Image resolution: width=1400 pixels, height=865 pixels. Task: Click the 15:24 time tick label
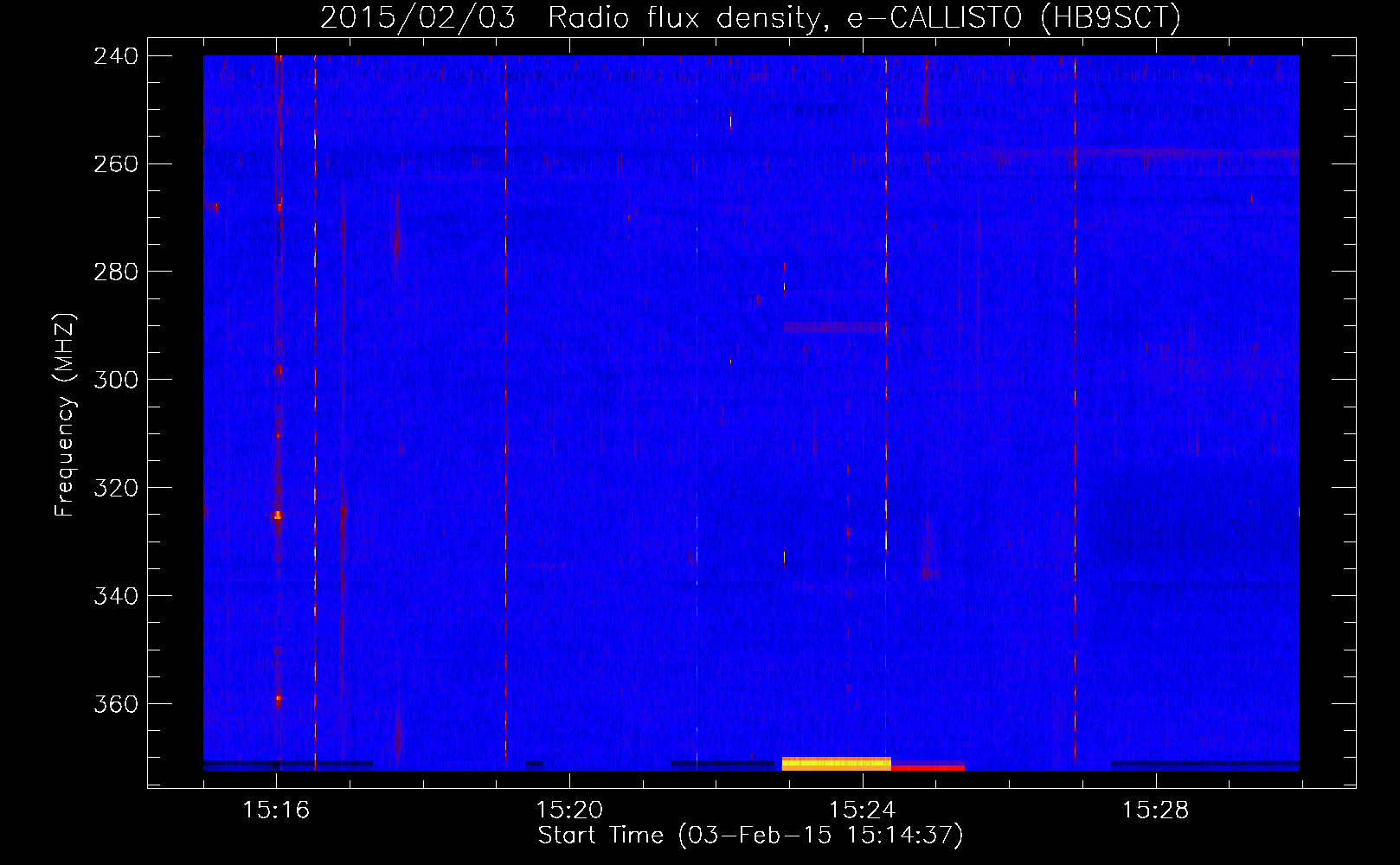point(862,810)
